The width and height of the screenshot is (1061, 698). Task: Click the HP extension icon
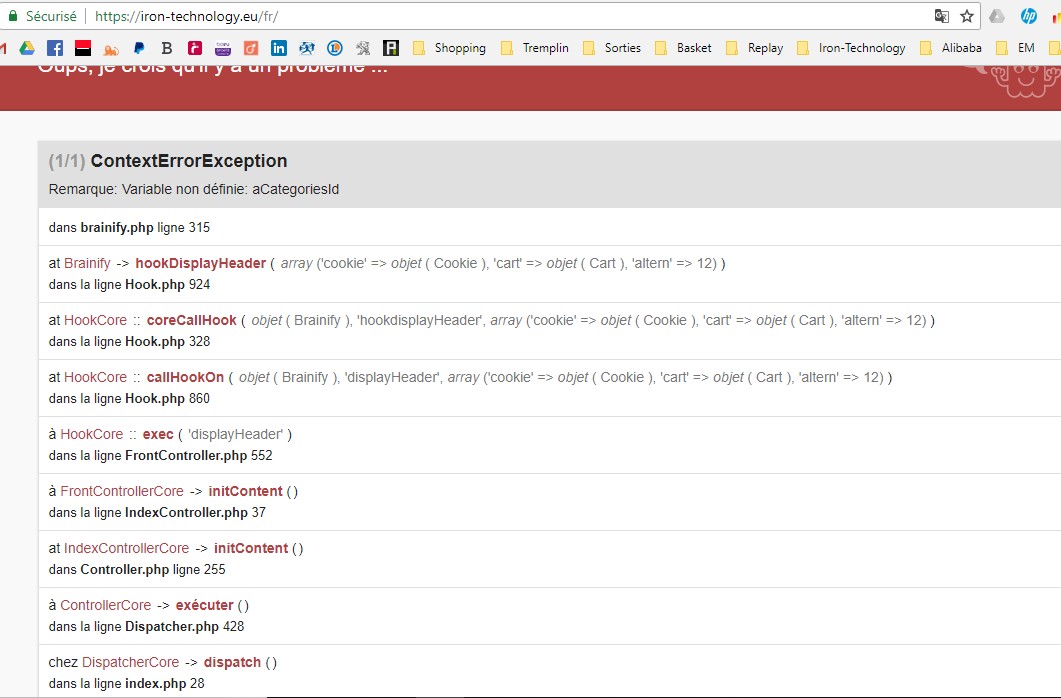(1028, 15)
